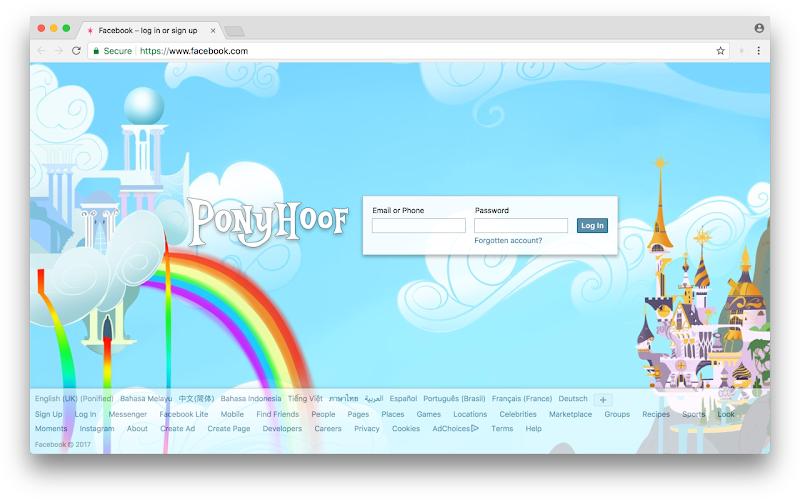This screenshot has width=800, height=500.
Task: Open the Developers footer link
Action: [282, 429]
